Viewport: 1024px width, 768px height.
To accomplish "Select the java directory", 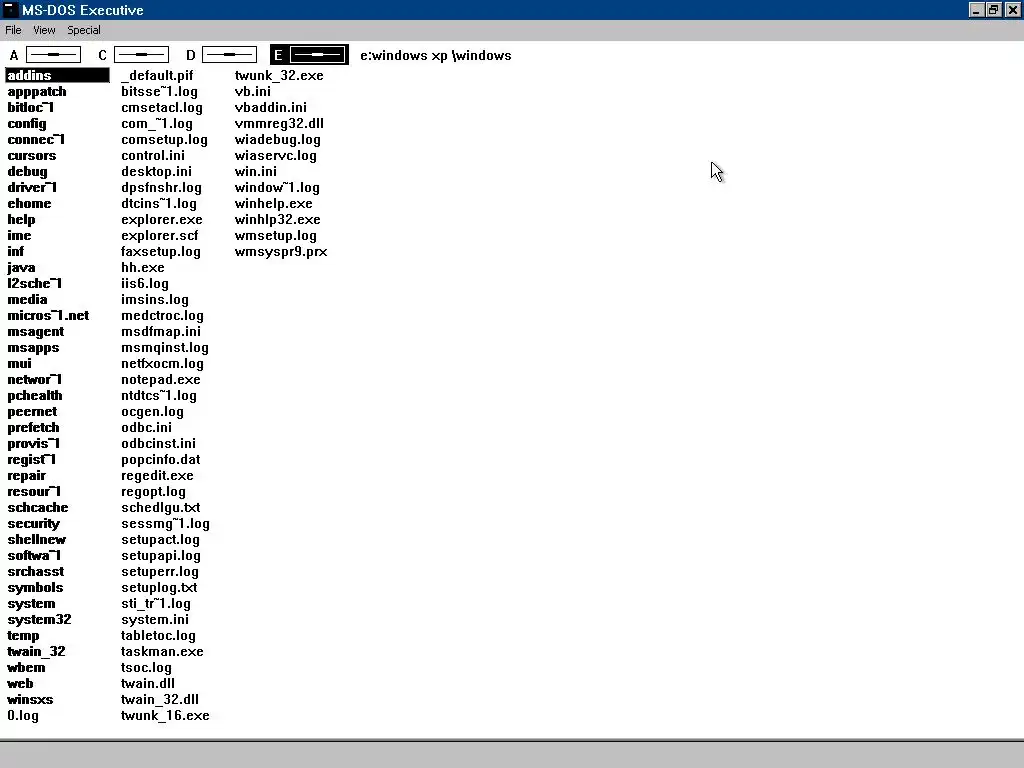I will tap(21, 267).
